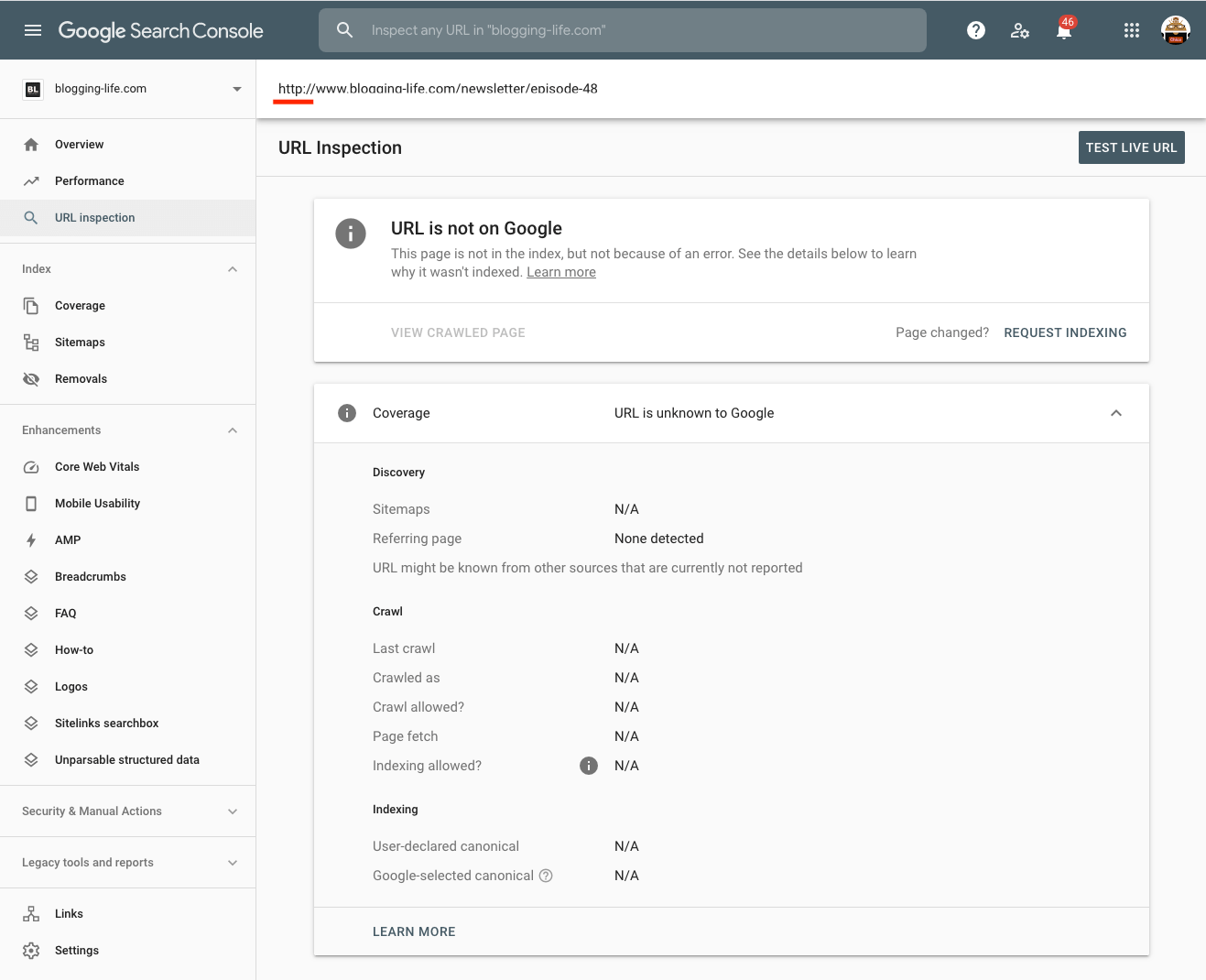Select Coverage in the Index section
This screenshot has height=980, width=1206.
click(x=80, y=305)
